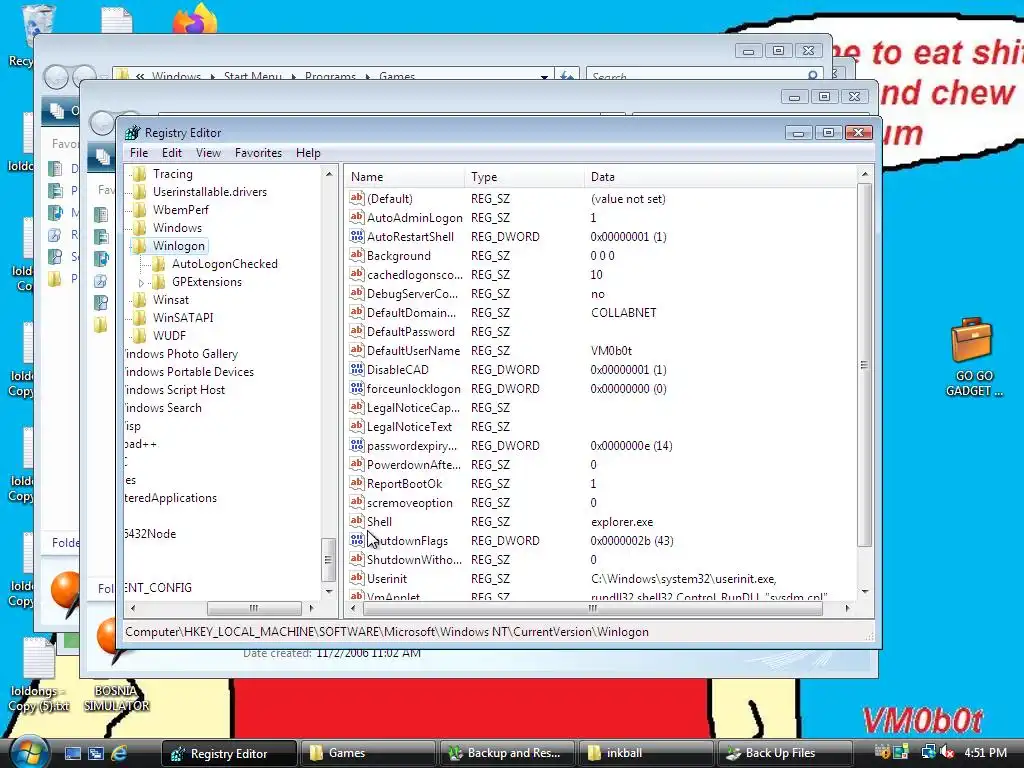Select the scremoveoption value name
The width and height of the screenshot is (1024, 768).
(x=409, y=503)
